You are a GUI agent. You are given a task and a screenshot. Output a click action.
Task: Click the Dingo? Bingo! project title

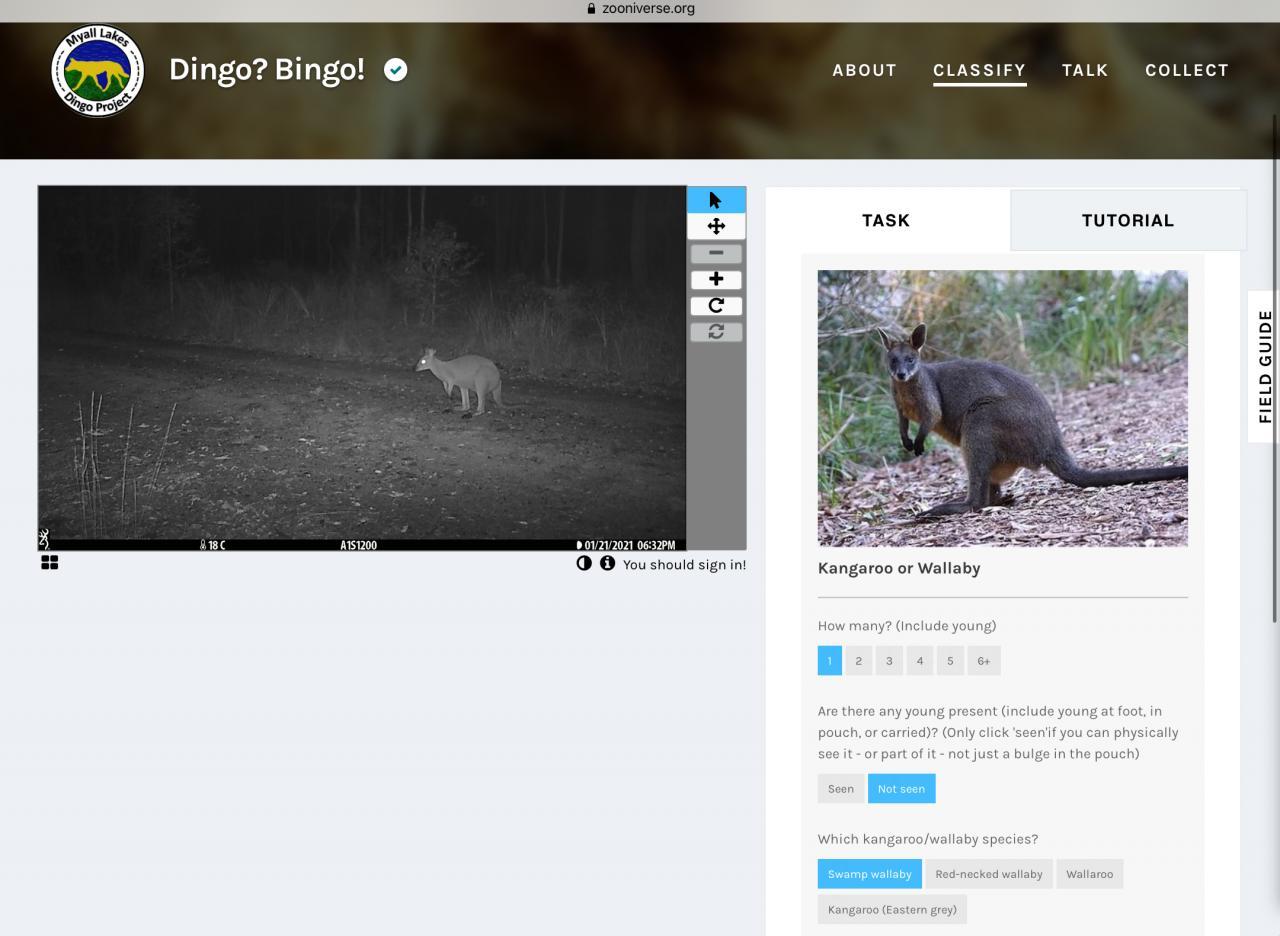(x=267, y=70)
